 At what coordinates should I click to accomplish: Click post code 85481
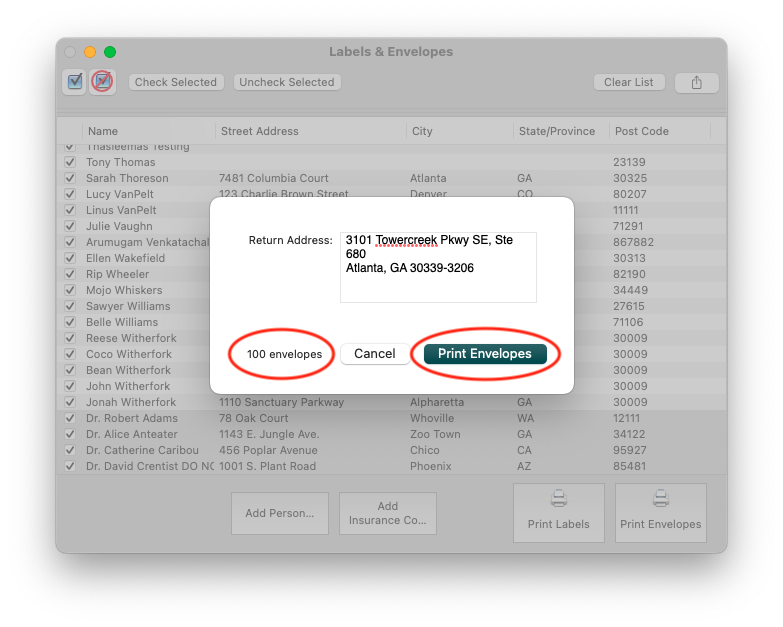click(629, 466)
